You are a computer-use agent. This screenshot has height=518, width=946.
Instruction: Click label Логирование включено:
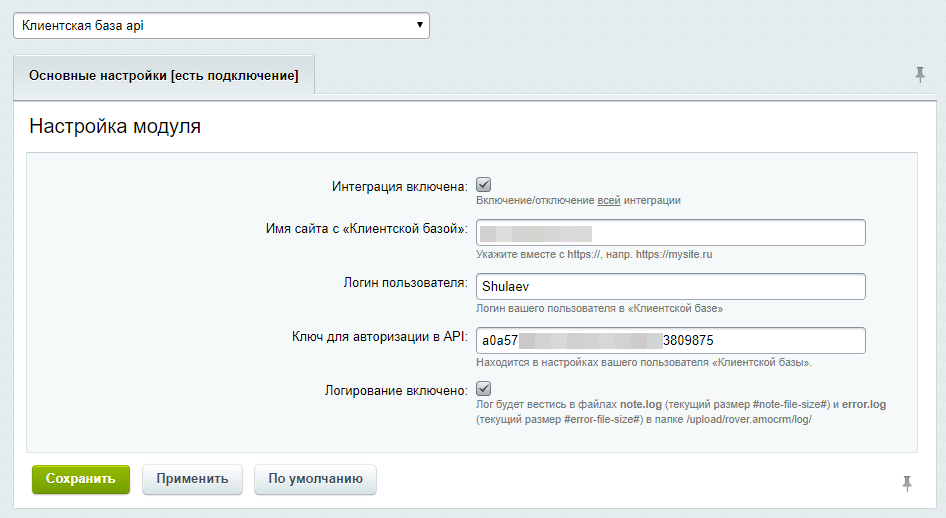(396, 390)
